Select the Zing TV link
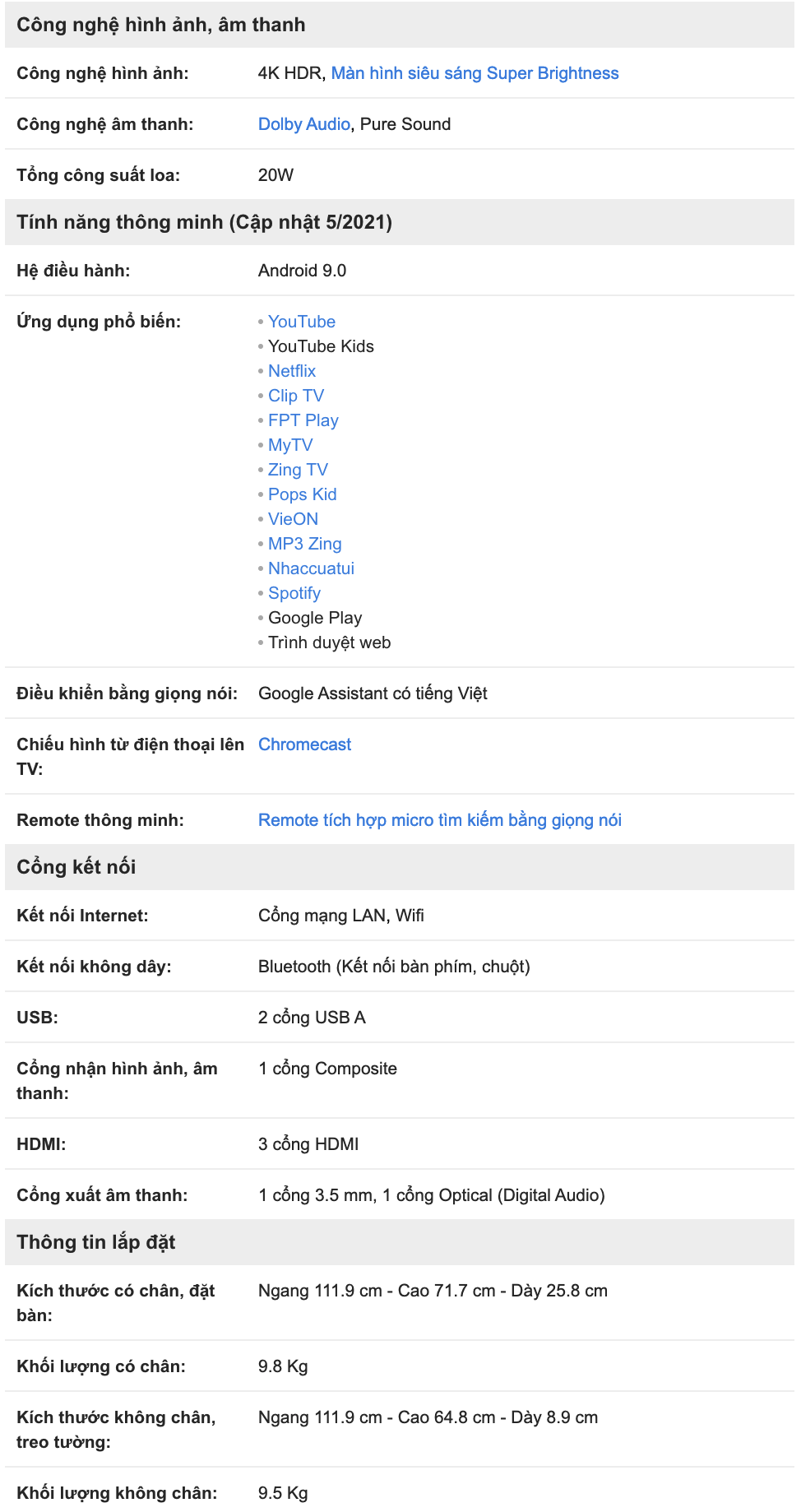The width and height of the screenshot is (801, 1512). point(298,470)
